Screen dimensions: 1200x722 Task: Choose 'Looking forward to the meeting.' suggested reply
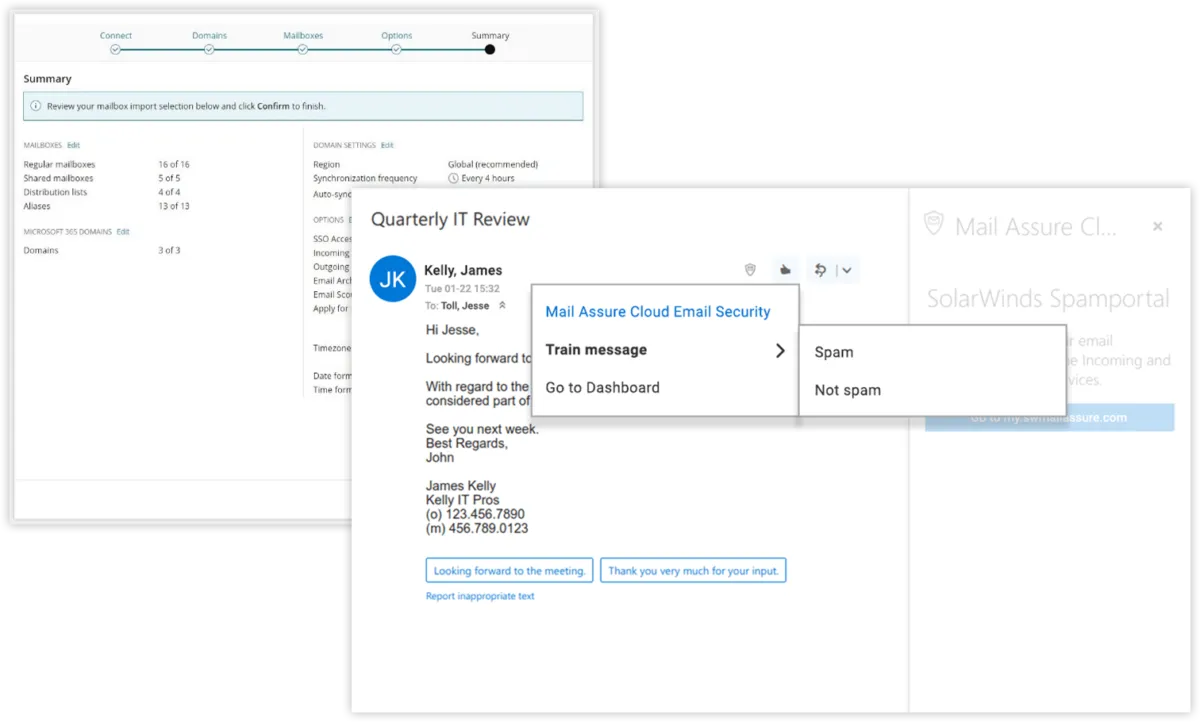pyautogui.click(x=510, y=571)
